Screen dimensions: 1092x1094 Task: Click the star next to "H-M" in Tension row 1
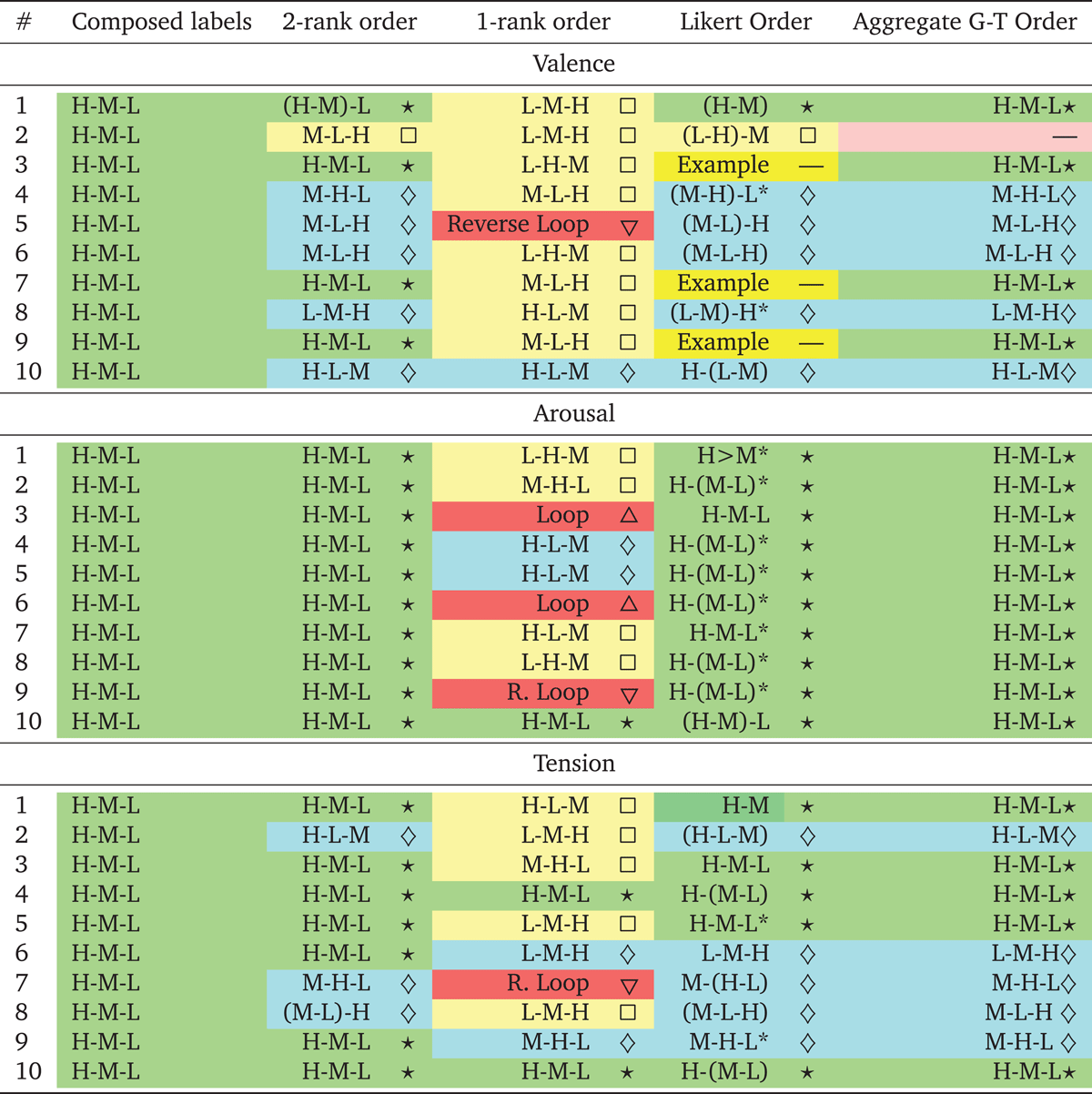(807, 806)
